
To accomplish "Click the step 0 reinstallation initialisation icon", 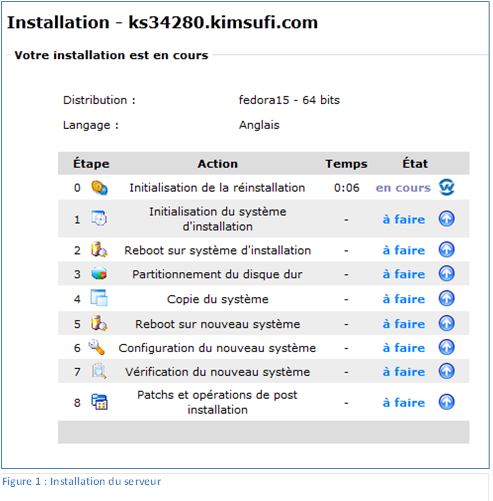I will pos(99,188).
